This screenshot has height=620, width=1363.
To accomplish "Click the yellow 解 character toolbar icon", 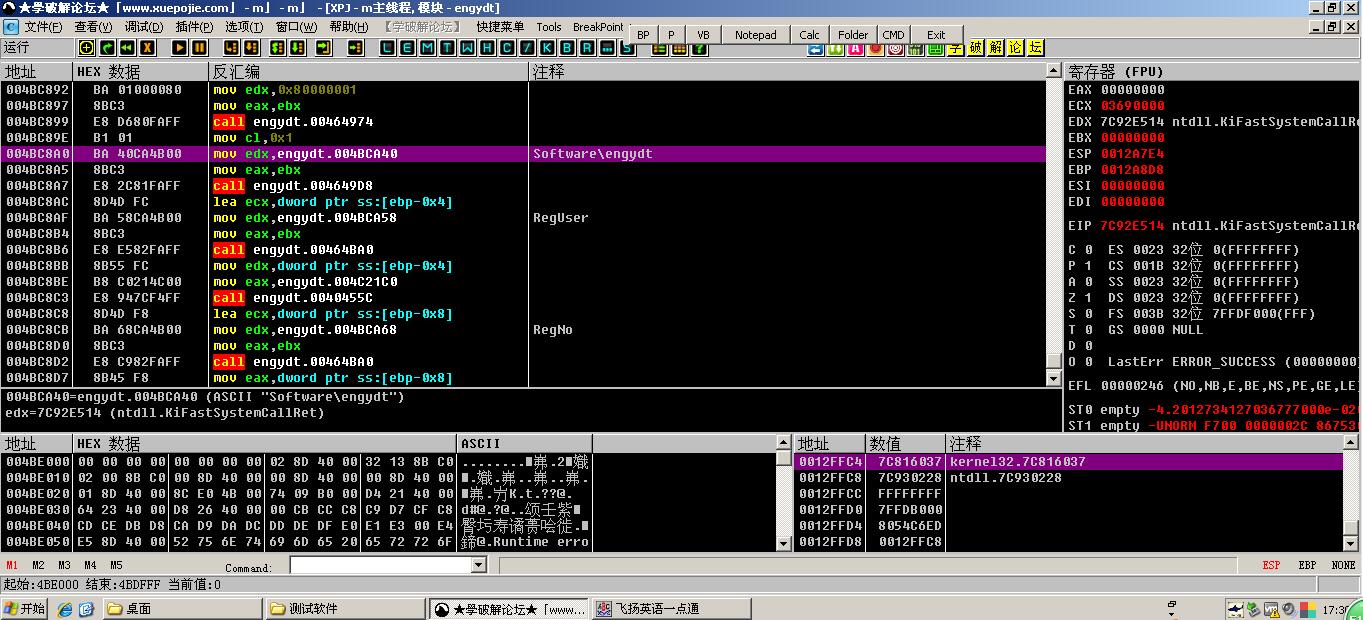I will click(x=995, y=48).
